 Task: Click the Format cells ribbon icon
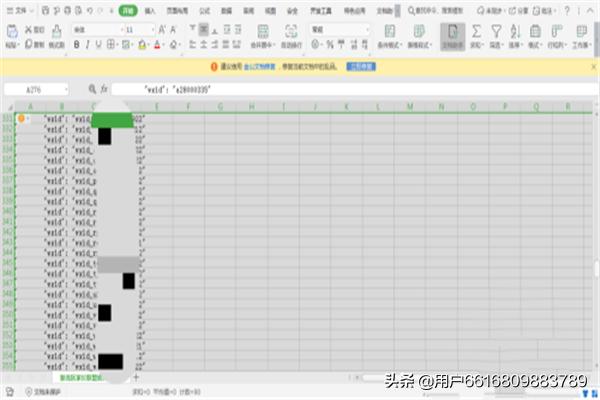pos(535,31)
